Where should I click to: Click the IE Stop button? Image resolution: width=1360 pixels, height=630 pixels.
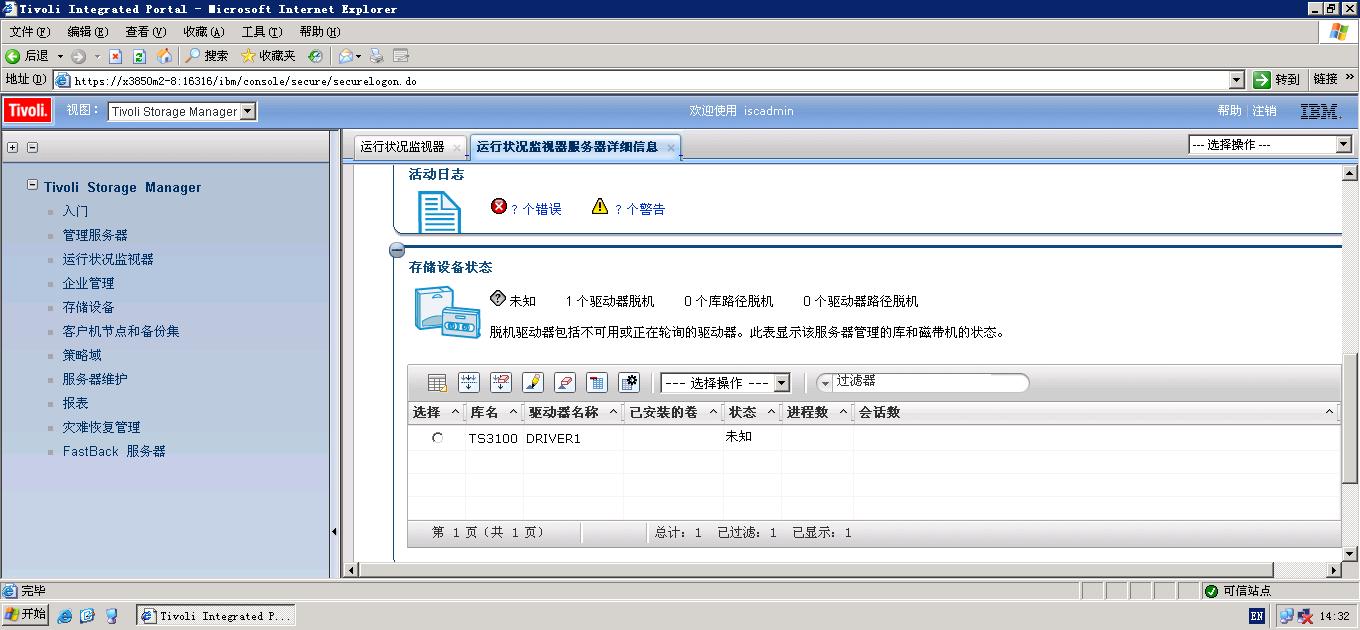(x=116, y=56)
